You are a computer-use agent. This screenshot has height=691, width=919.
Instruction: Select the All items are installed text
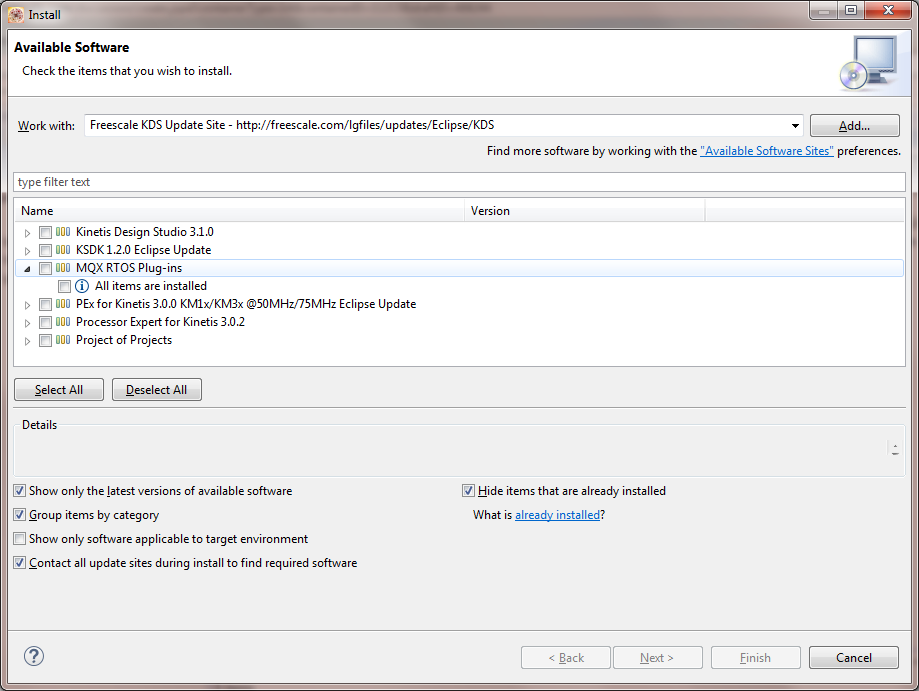[151, 286]
